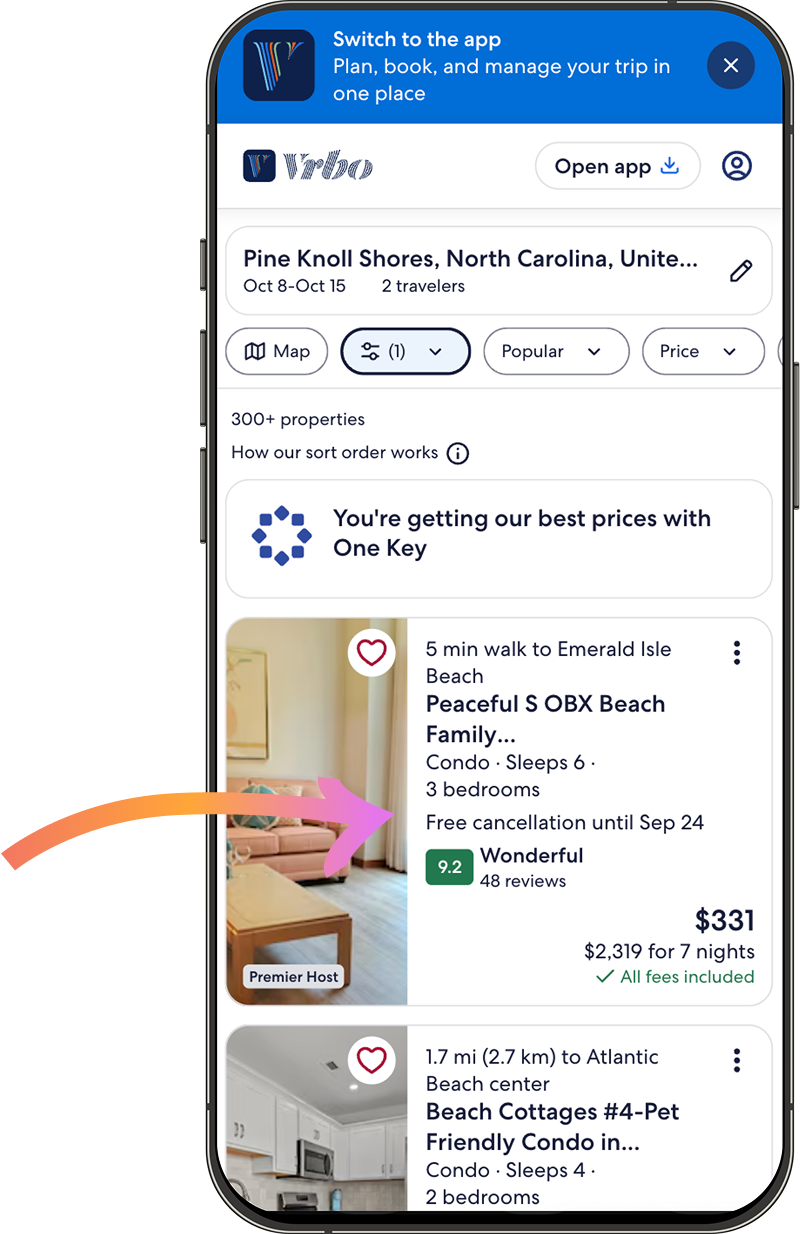Open the account profile icon
The height and width of the screenshot is (1234, 800).
tap(737, 166)
